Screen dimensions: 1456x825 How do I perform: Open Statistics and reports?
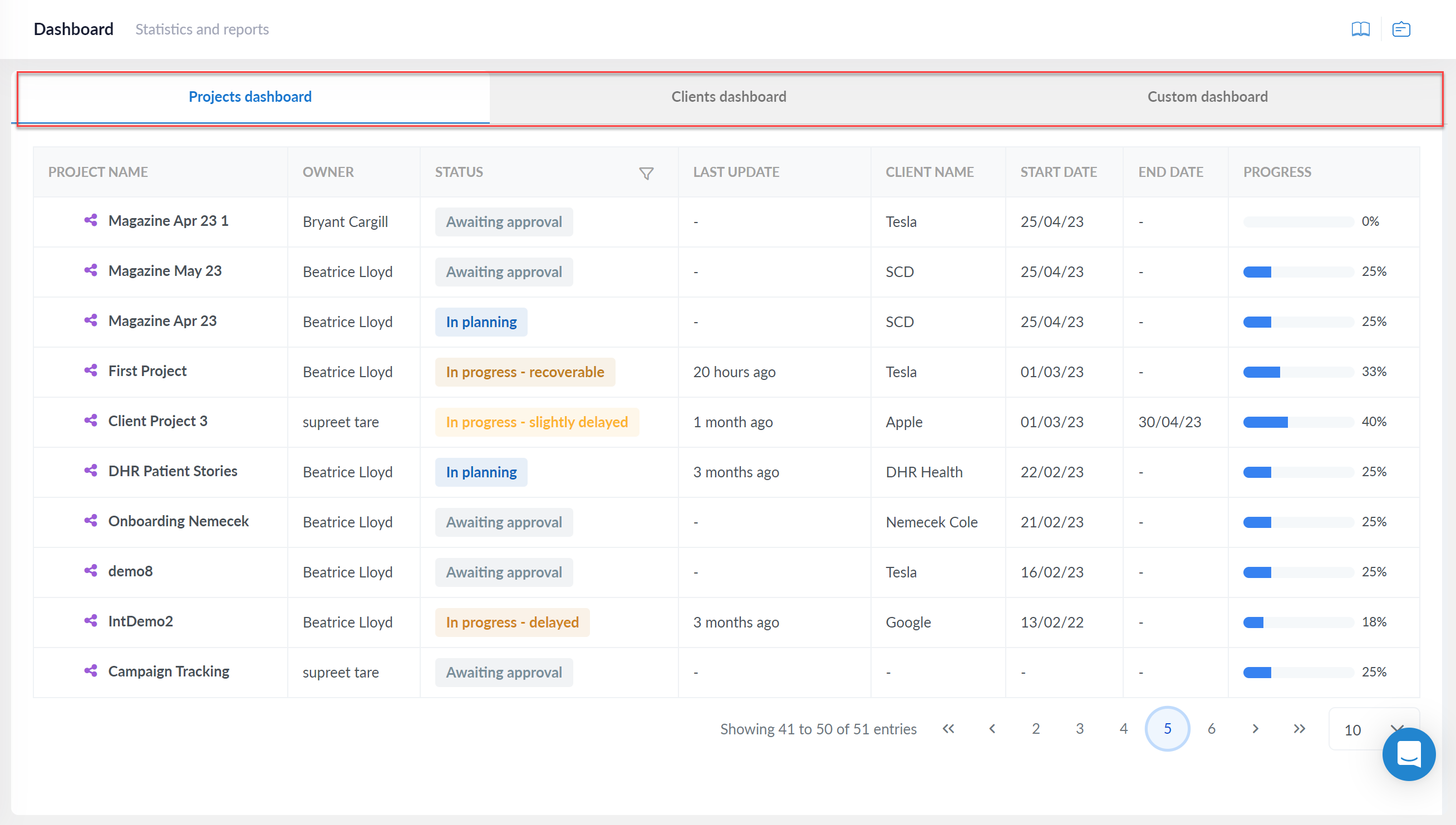point(202,29)
